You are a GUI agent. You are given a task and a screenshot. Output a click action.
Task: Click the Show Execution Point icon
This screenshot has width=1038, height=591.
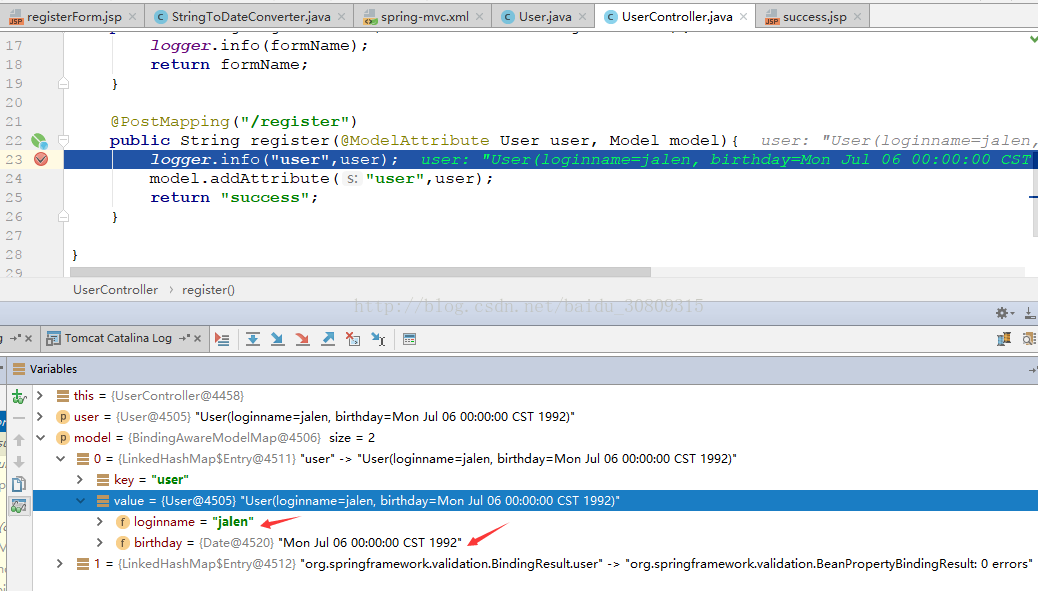click(x=222, y=339)
